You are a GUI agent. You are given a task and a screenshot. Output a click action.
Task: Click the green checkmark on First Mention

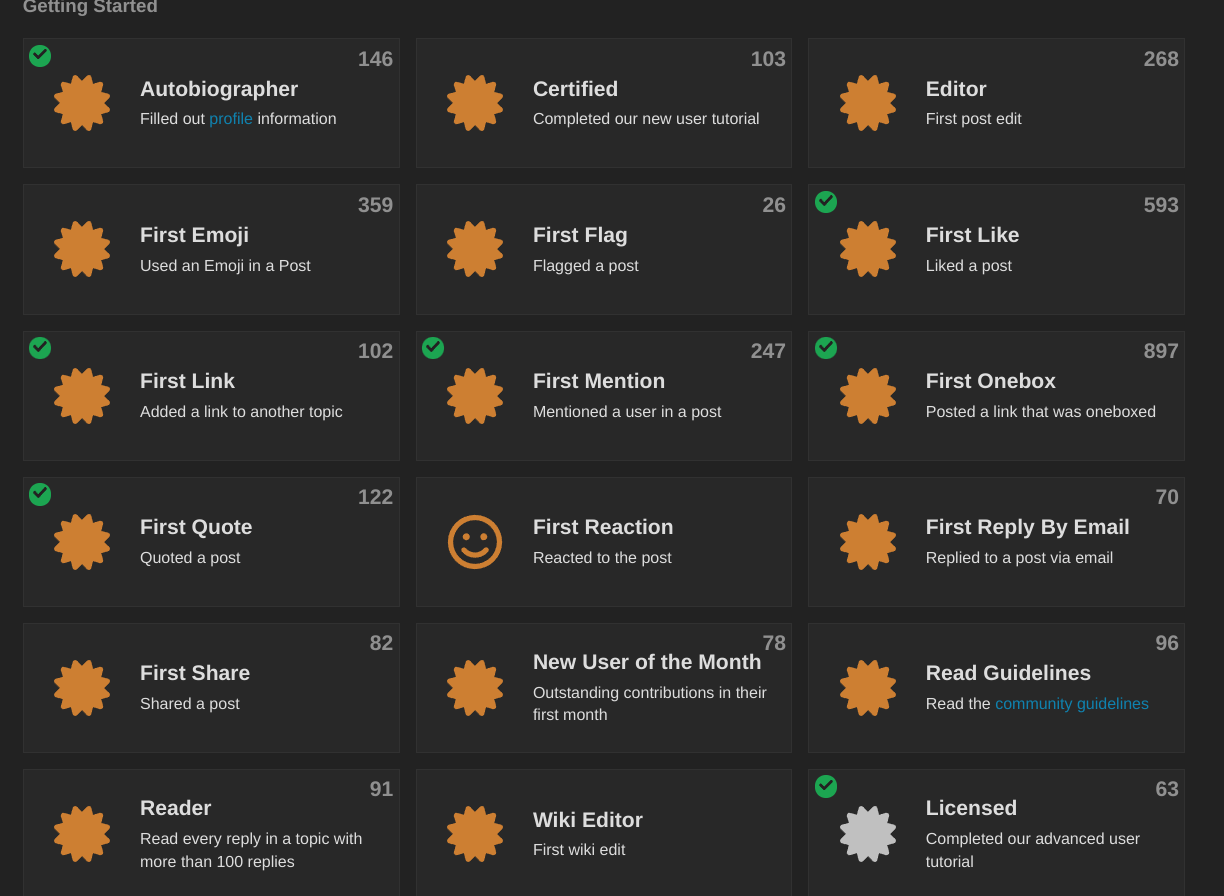433,348
